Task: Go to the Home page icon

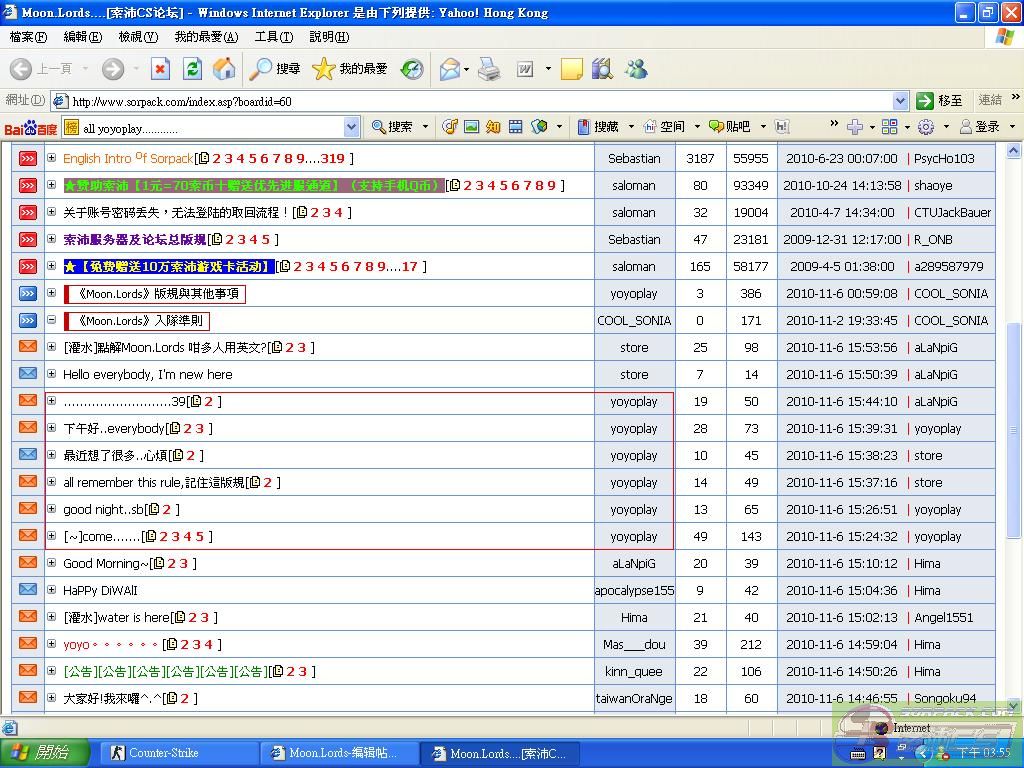Action: pos(225,69)
